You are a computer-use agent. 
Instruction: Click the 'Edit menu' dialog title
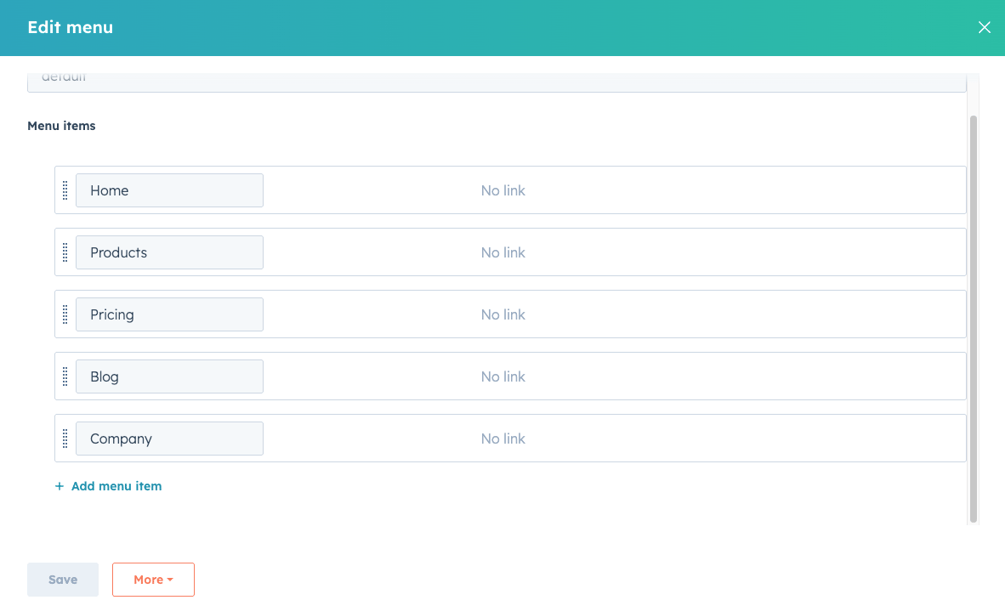[x=70, y=27]
